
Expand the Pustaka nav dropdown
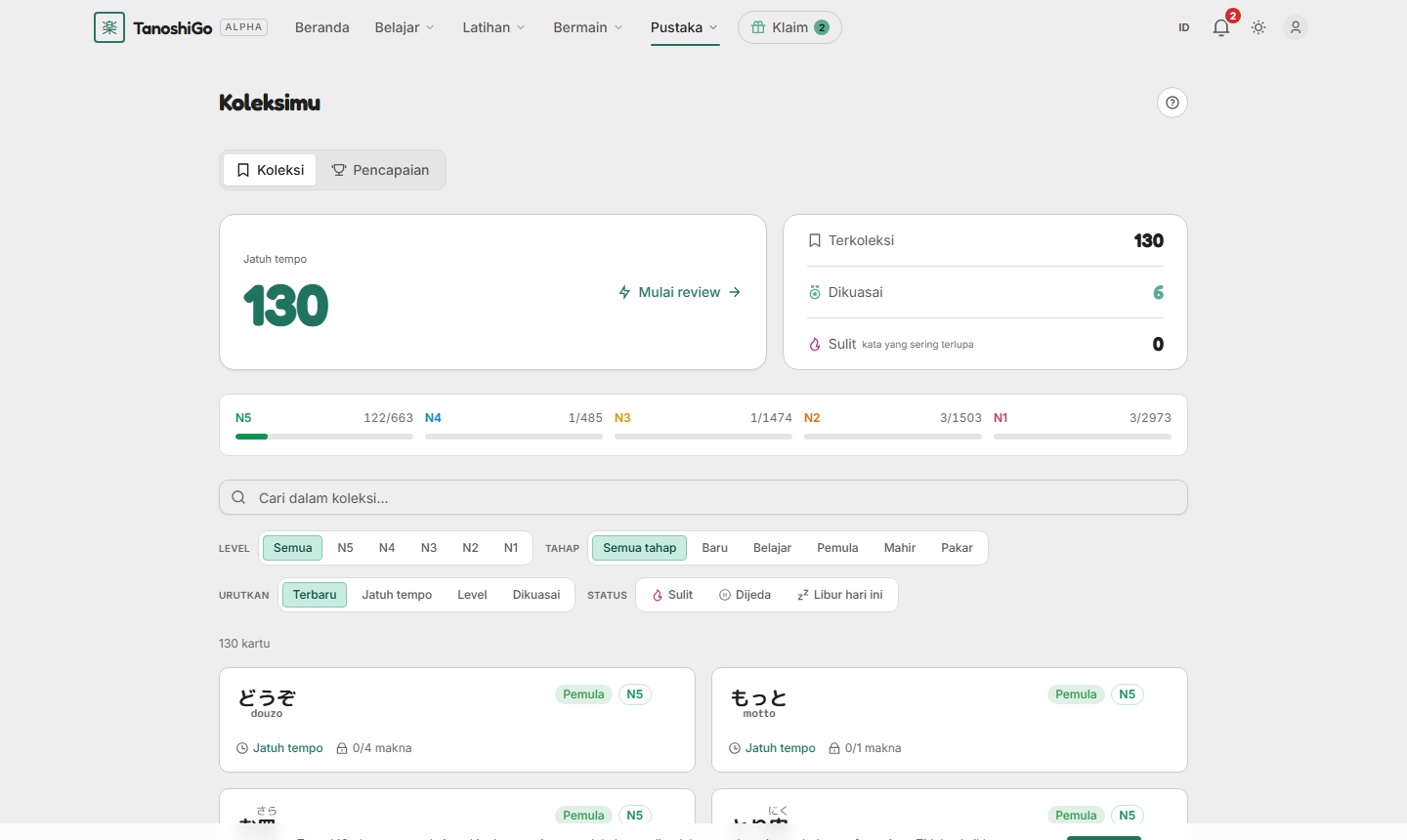pyautogui.click(x=685, y=27)
